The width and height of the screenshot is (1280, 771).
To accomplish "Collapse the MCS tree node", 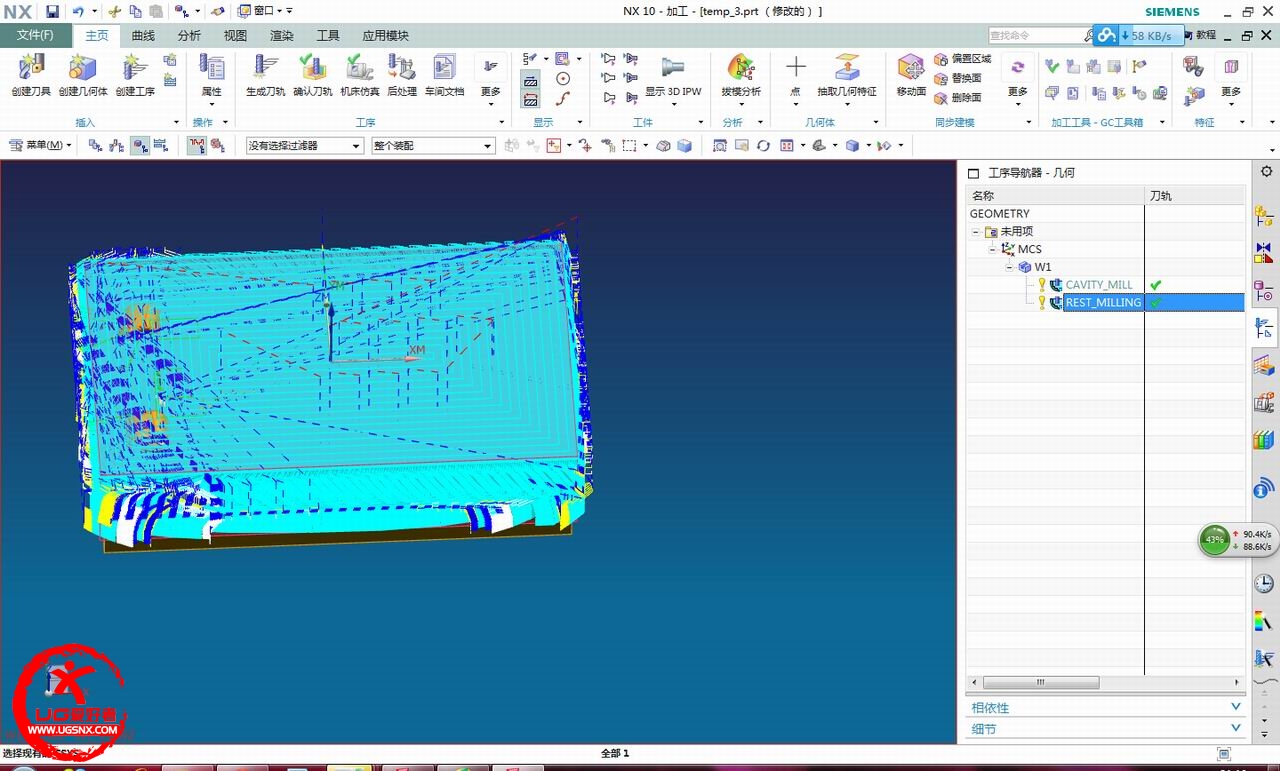I will click(993, 249).
